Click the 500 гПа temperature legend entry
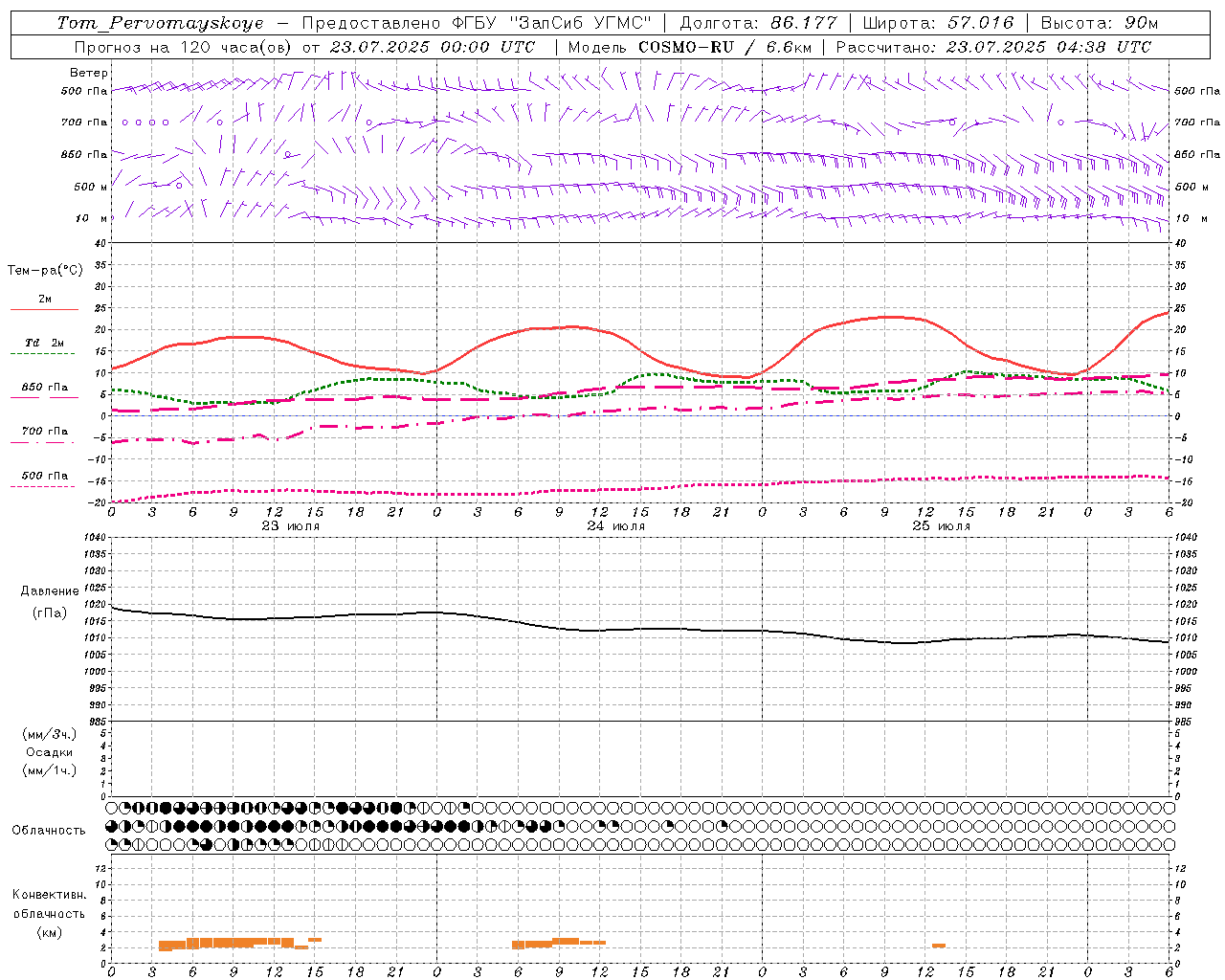The height and width of the screenshot is (980, 1225). (45, 476)
